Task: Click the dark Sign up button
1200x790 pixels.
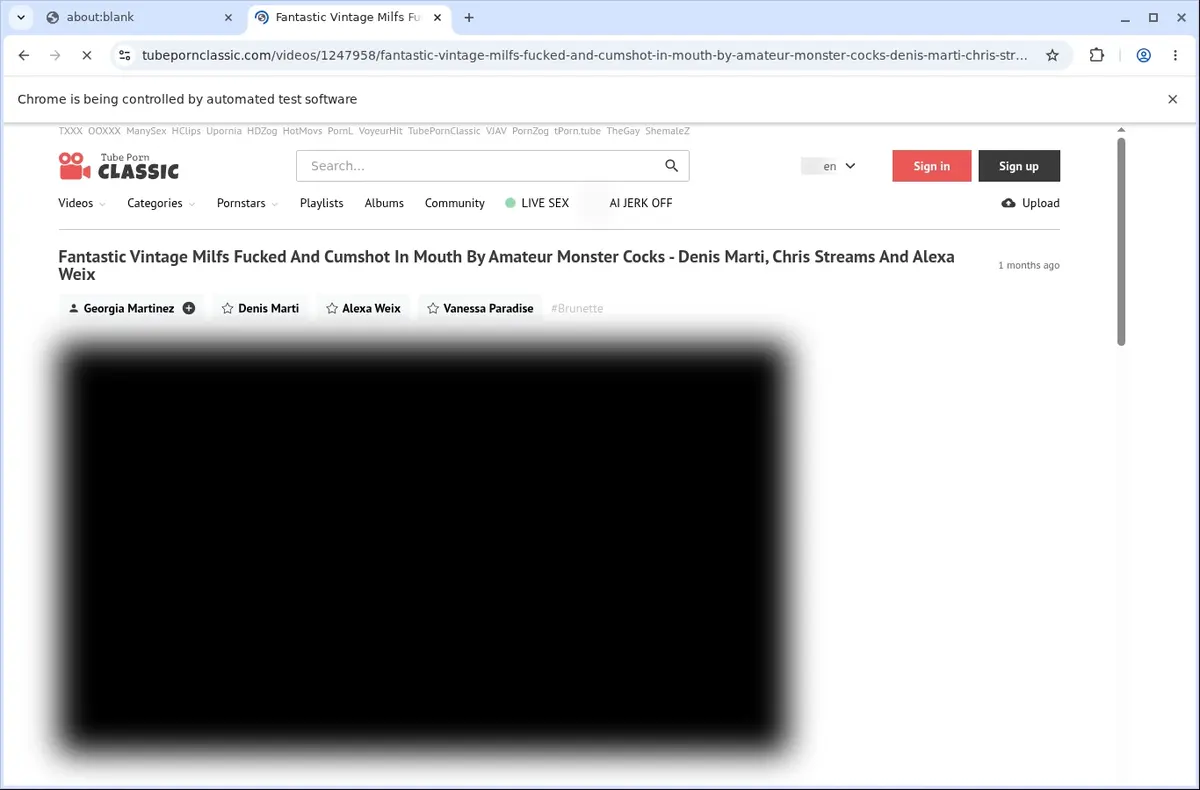Action: 1018,166
